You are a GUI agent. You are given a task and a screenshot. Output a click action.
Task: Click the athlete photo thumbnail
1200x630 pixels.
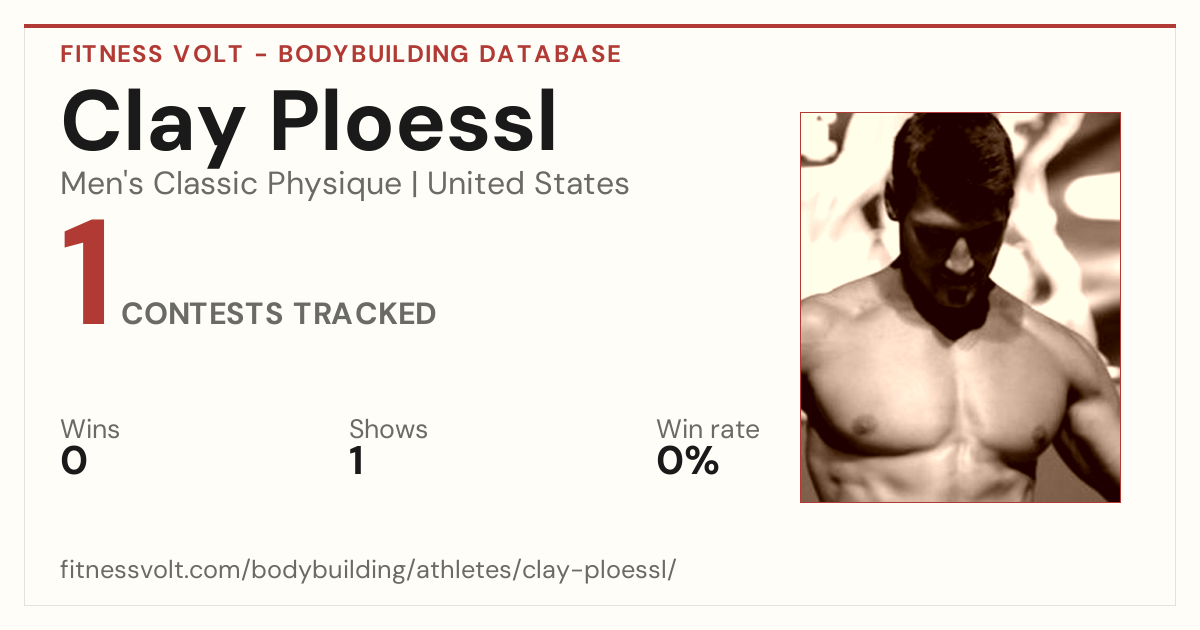point(960,307)
